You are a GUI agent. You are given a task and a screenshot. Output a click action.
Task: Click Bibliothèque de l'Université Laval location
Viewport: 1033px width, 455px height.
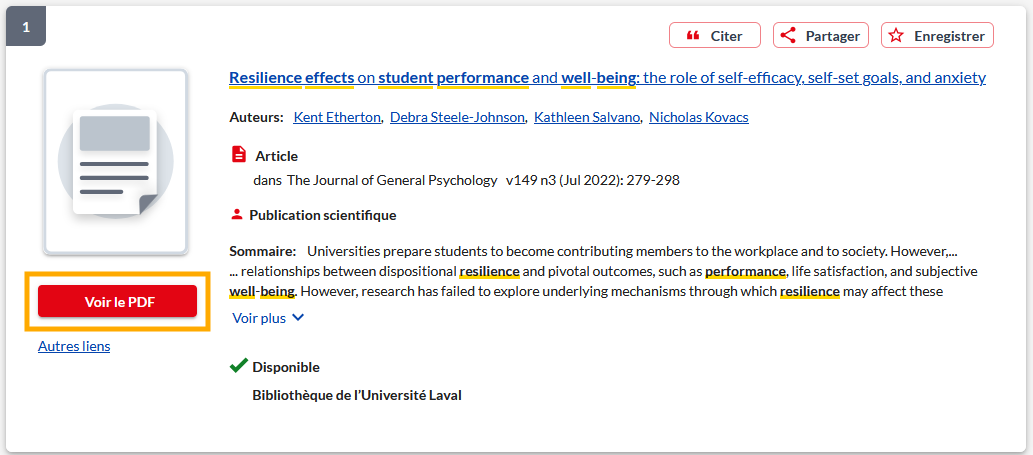click(x=357, y=395)
